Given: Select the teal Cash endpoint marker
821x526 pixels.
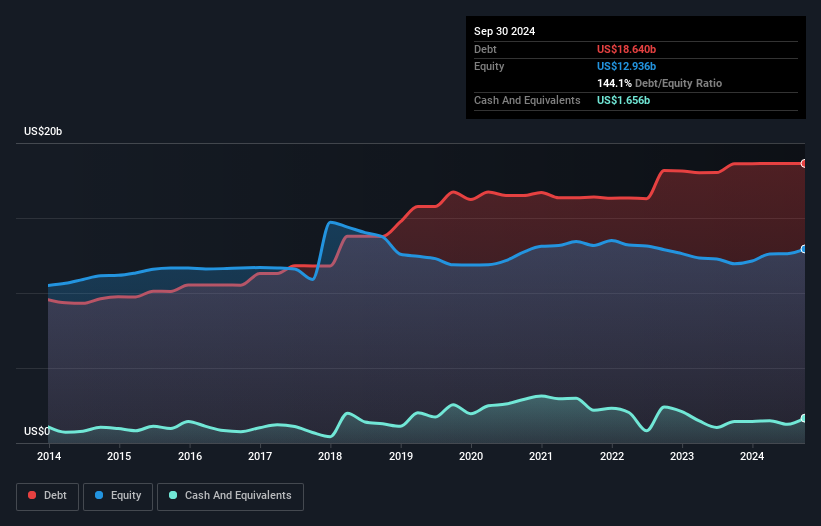Looking at the screenshot, I should click(804, 418).
